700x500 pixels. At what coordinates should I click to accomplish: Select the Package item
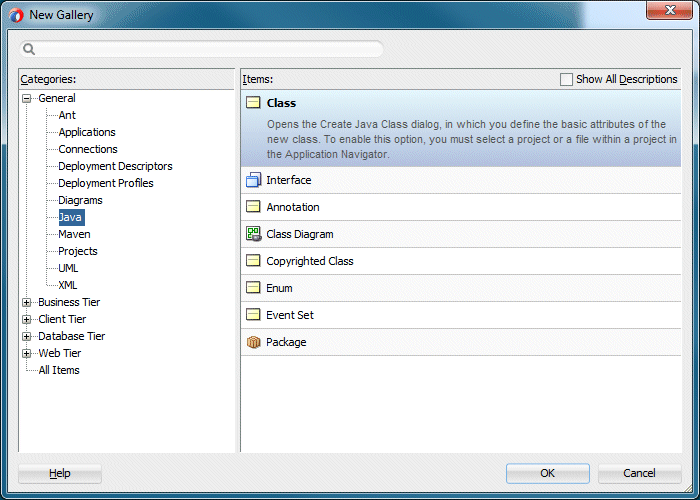pos(461,342)
